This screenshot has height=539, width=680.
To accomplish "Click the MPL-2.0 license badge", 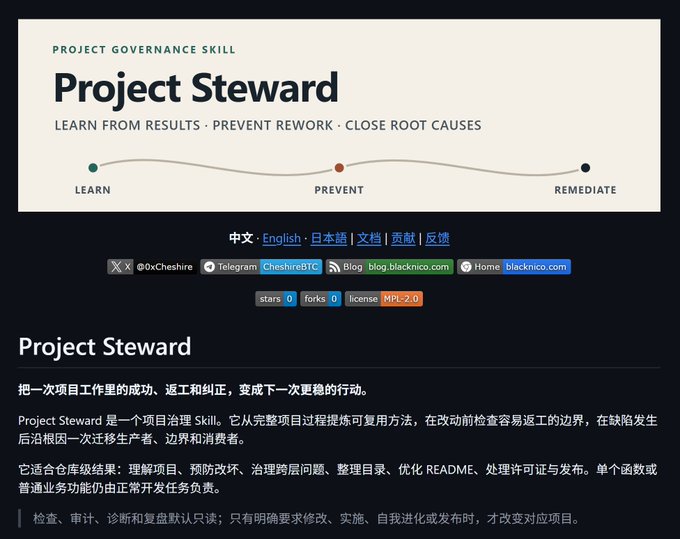I will (384, 299).
